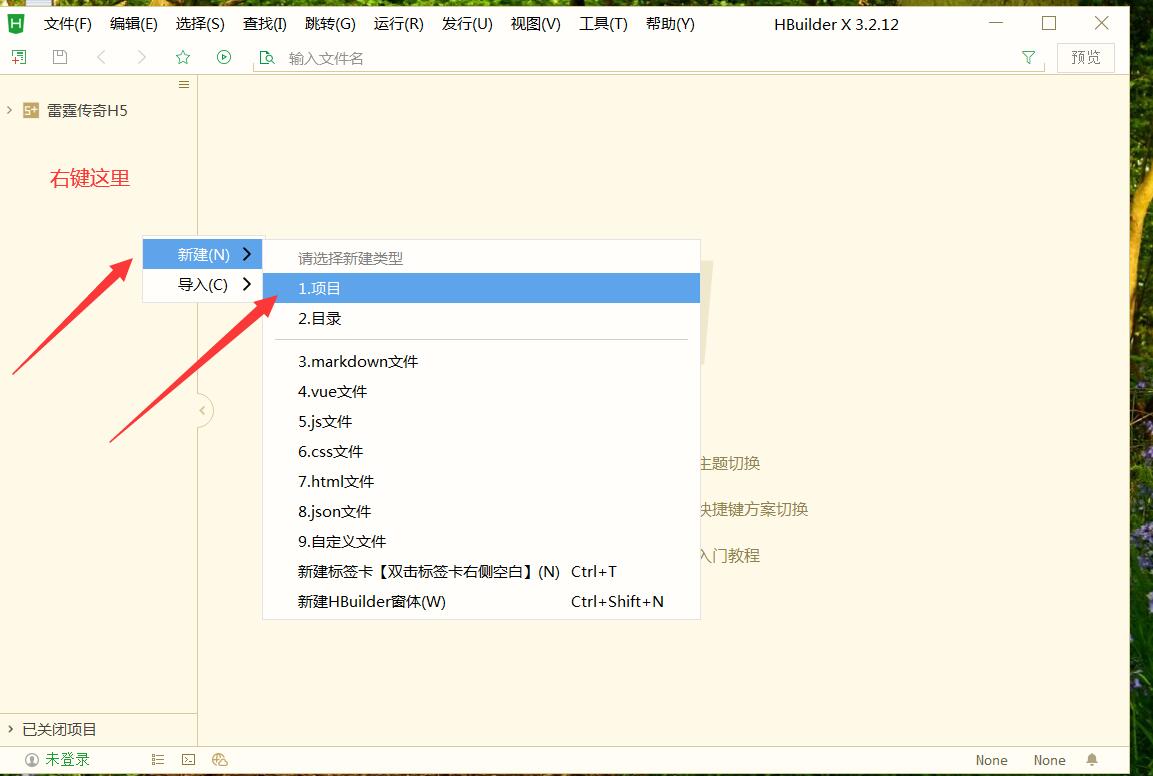The width and height of the screenshot is (1153, 776).
Task: Click the outline list icon in status bar
Action: [158, 760]
